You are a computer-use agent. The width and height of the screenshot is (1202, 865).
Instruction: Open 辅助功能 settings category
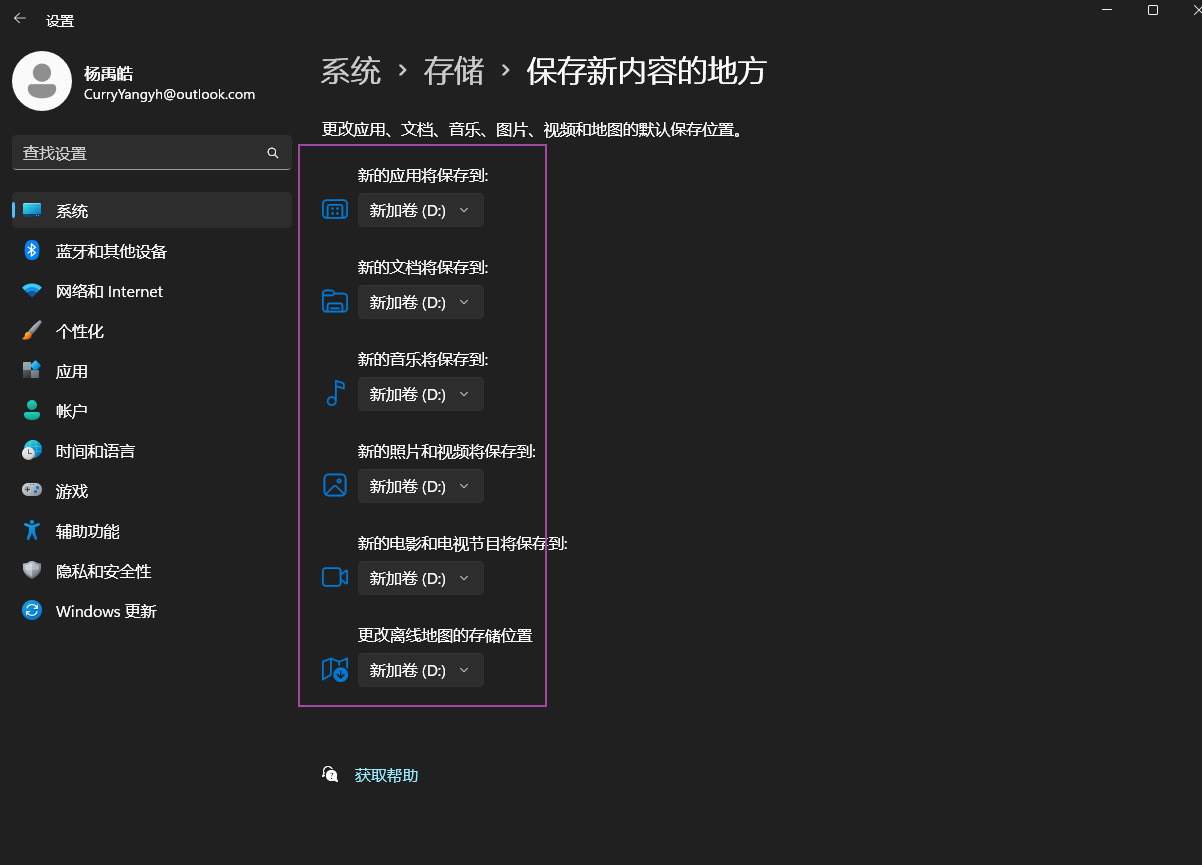152,531
